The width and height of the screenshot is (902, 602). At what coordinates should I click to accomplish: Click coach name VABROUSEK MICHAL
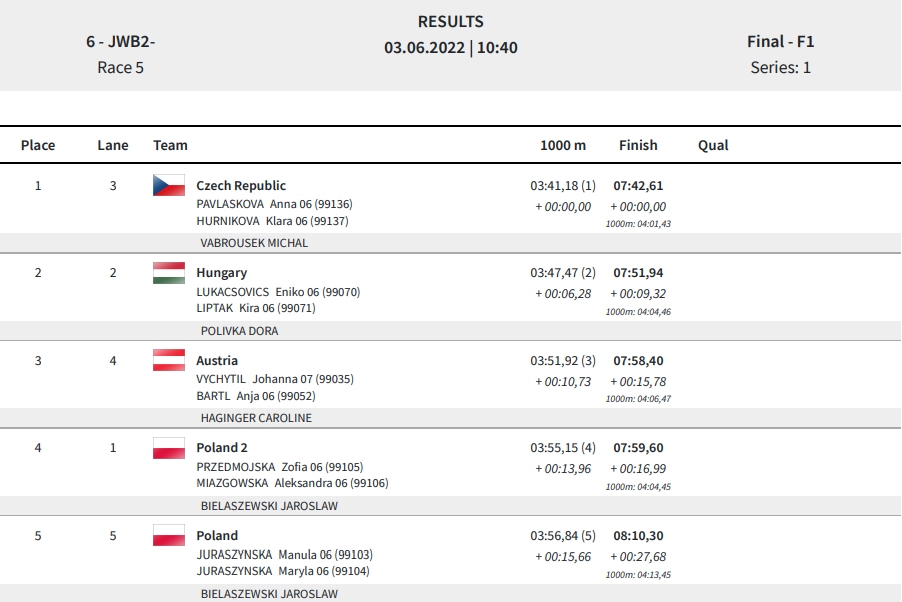(254, 243)
